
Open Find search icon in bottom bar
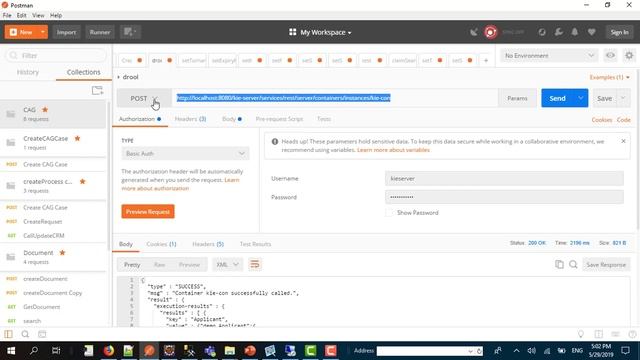[25, 334]
